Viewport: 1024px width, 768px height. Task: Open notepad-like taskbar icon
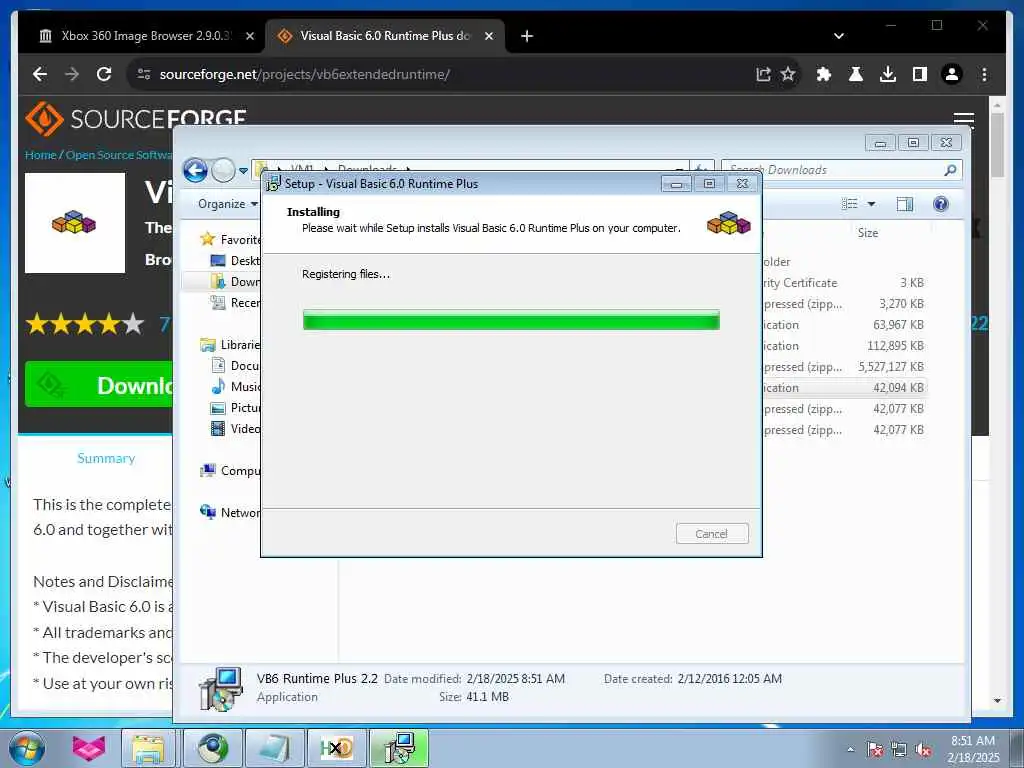[274, 748]
